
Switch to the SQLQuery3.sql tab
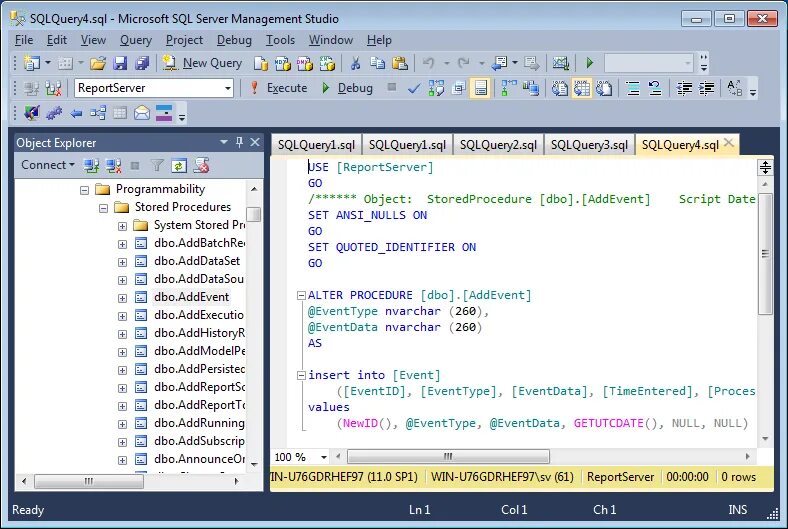pos(589,145)
